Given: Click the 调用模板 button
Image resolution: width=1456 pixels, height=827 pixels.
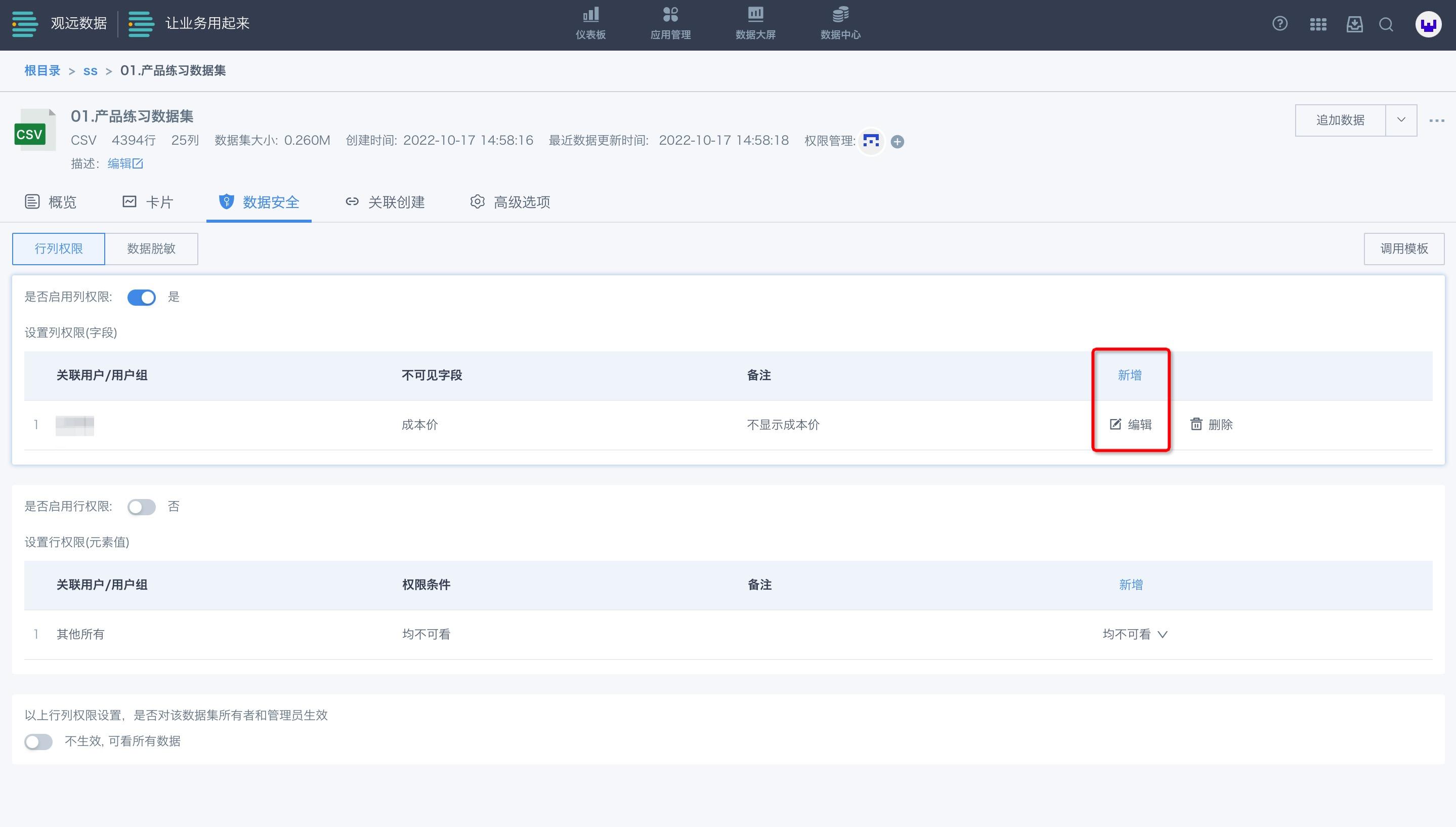Looking at the screenshot, I should click(1404, 249).
